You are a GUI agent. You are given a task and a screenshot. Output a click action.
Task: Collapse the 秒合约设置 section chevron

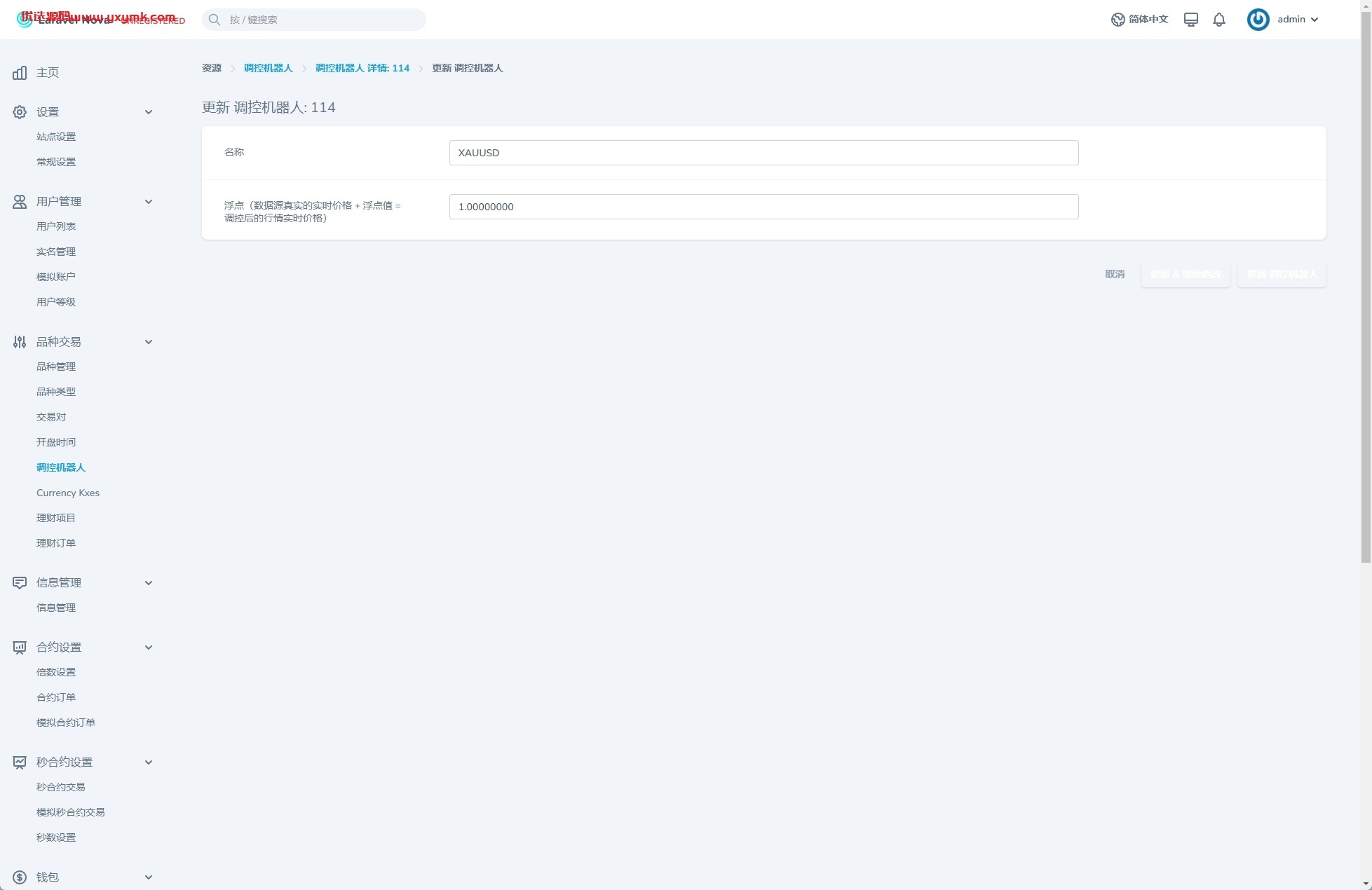[149, 762]
